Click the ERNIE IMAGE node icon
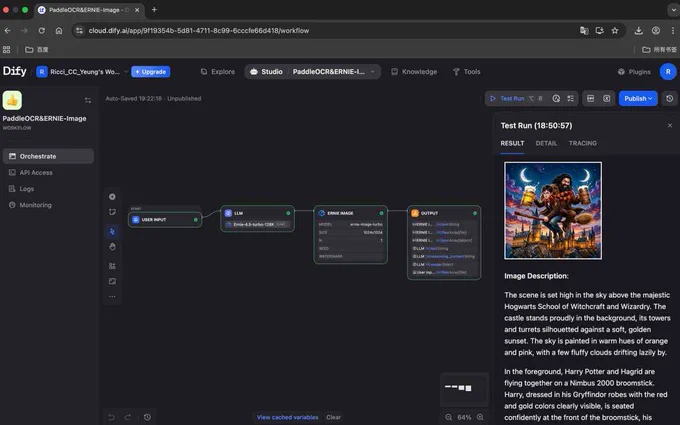The image size is (680, 425). 322,213
